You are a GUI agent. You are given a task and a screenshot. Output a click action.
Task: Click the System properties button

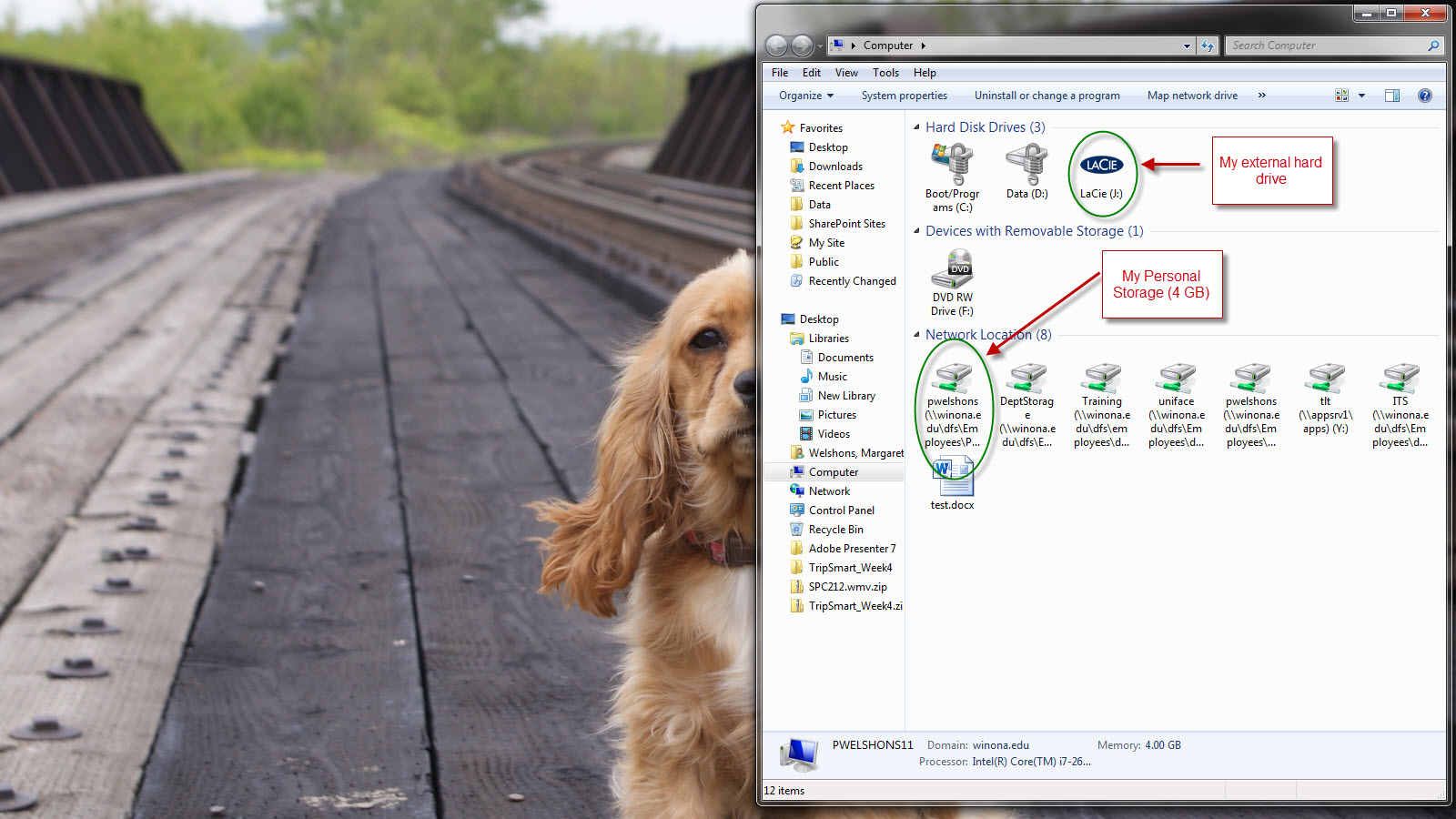click(x=904, y=96)
